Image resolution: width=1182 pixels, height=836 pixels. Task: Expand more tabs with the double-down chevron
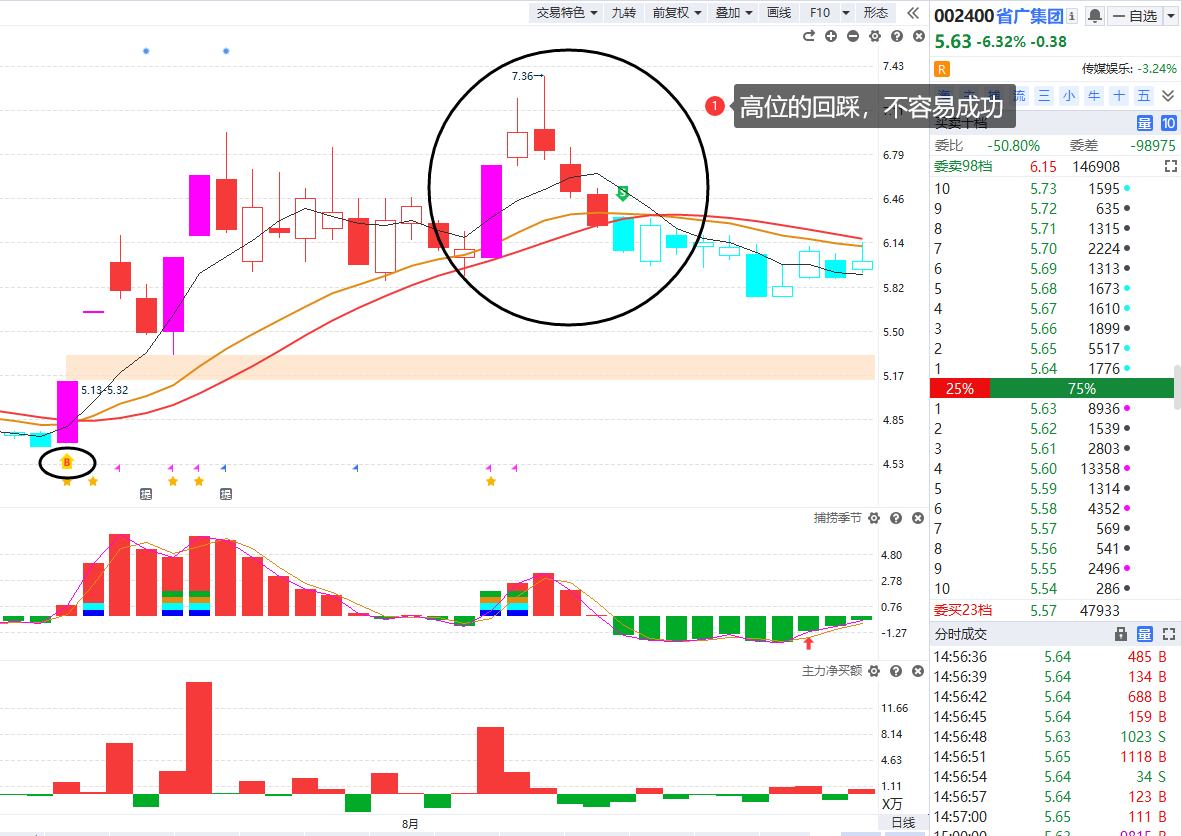pos(1168,96)
